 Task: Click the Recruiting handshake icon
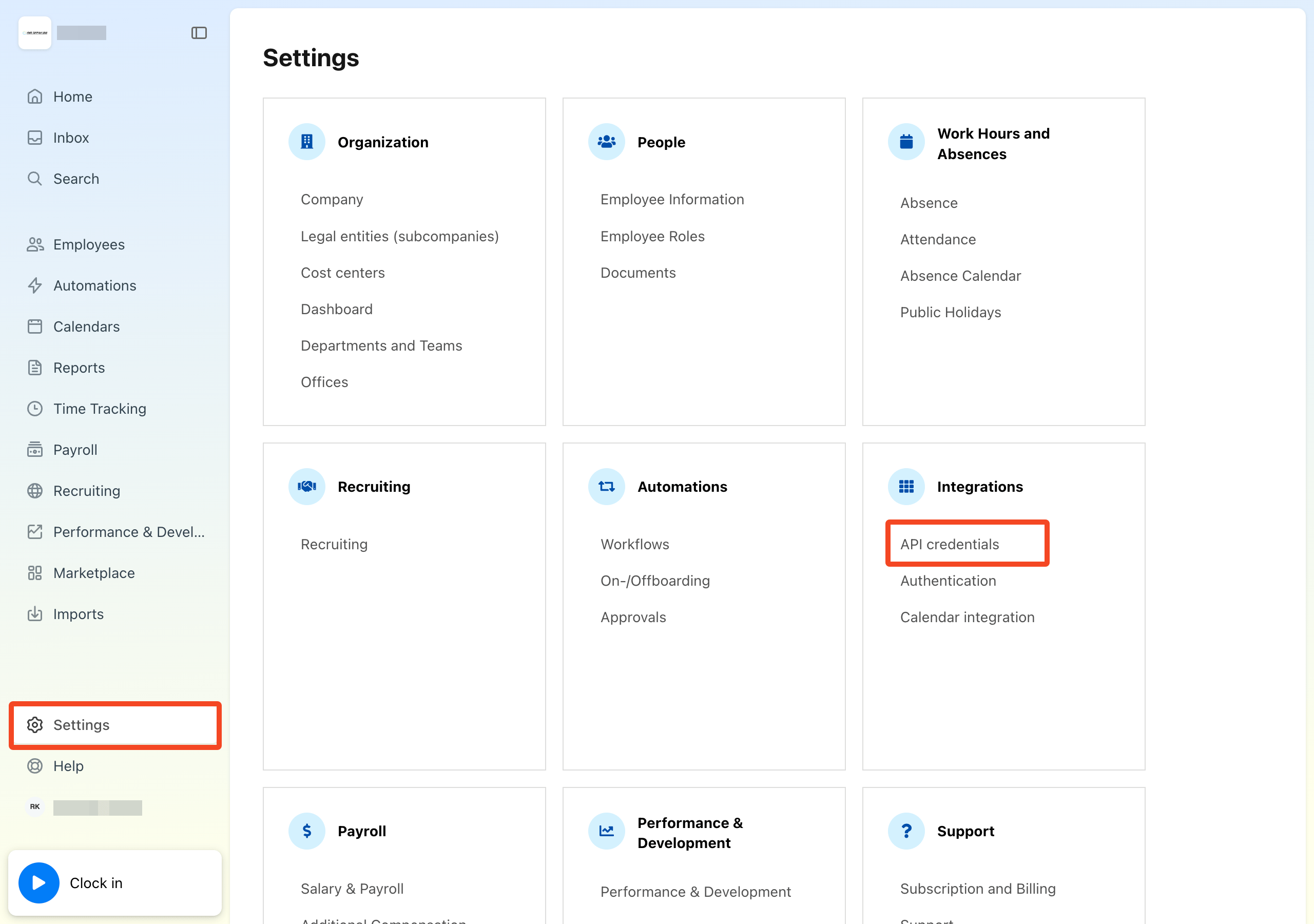(307, 487)
